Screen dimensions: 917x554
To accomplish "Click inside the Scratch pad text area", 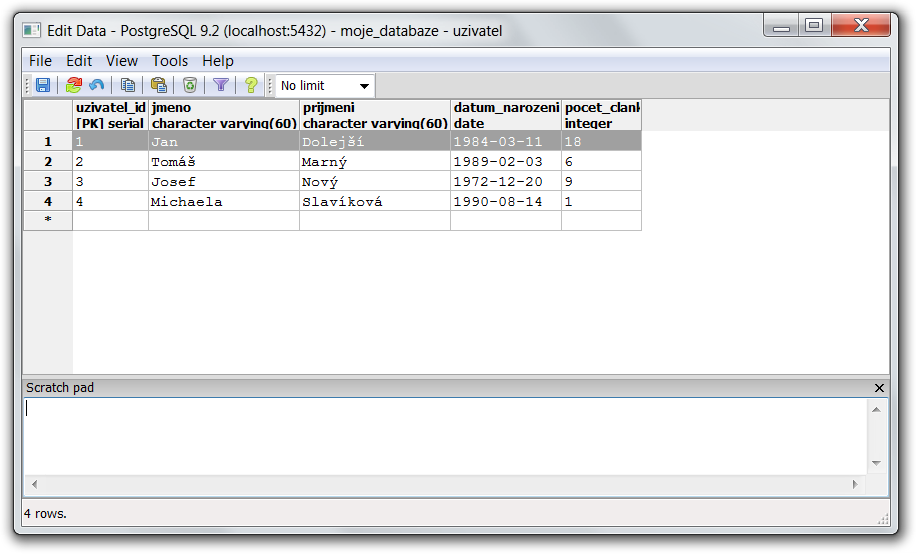I will (440, 435).
